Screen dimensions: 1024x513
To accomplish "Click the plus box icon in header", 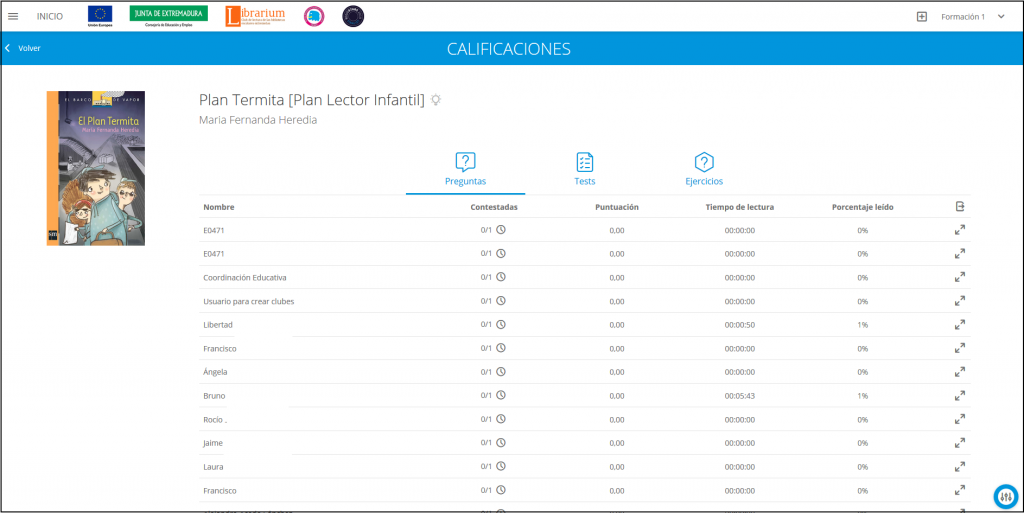I will [922, 17].
